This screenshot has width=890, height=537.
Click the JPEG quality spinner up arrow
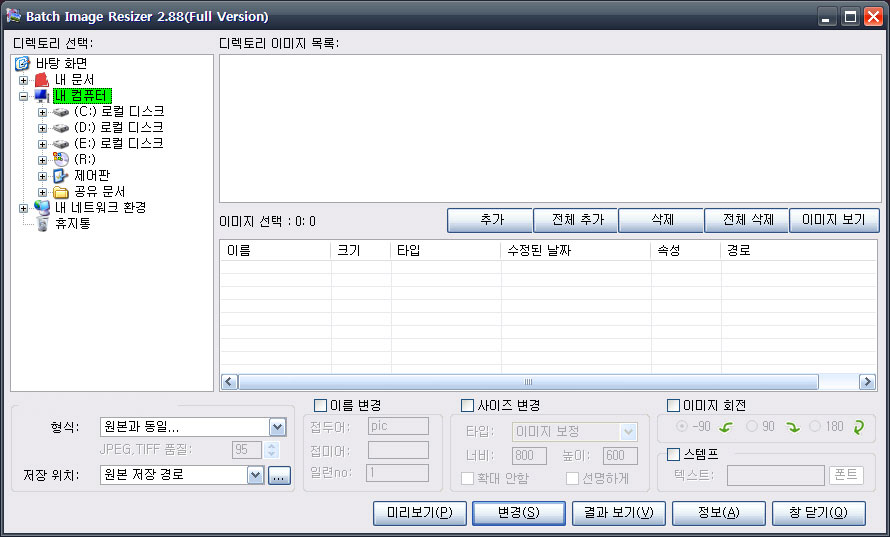pos(272,446)
